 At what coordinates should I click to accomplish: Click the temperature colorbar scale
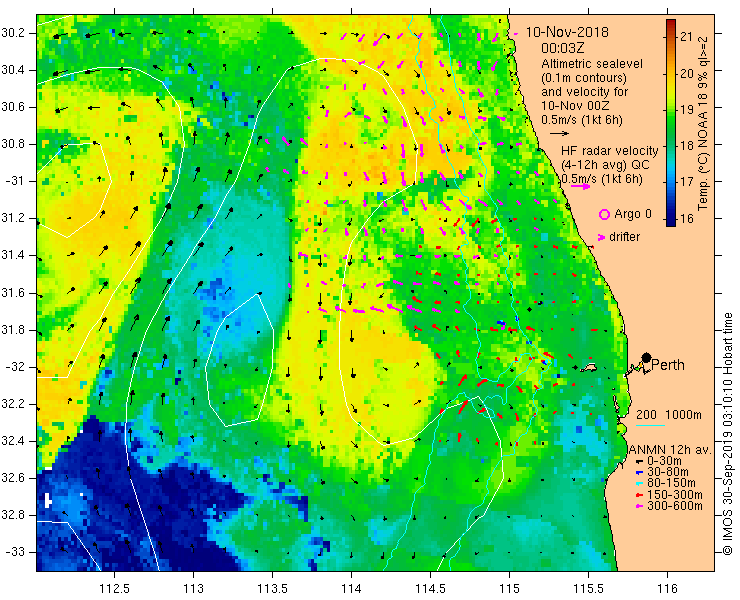(x=671, y=123)
